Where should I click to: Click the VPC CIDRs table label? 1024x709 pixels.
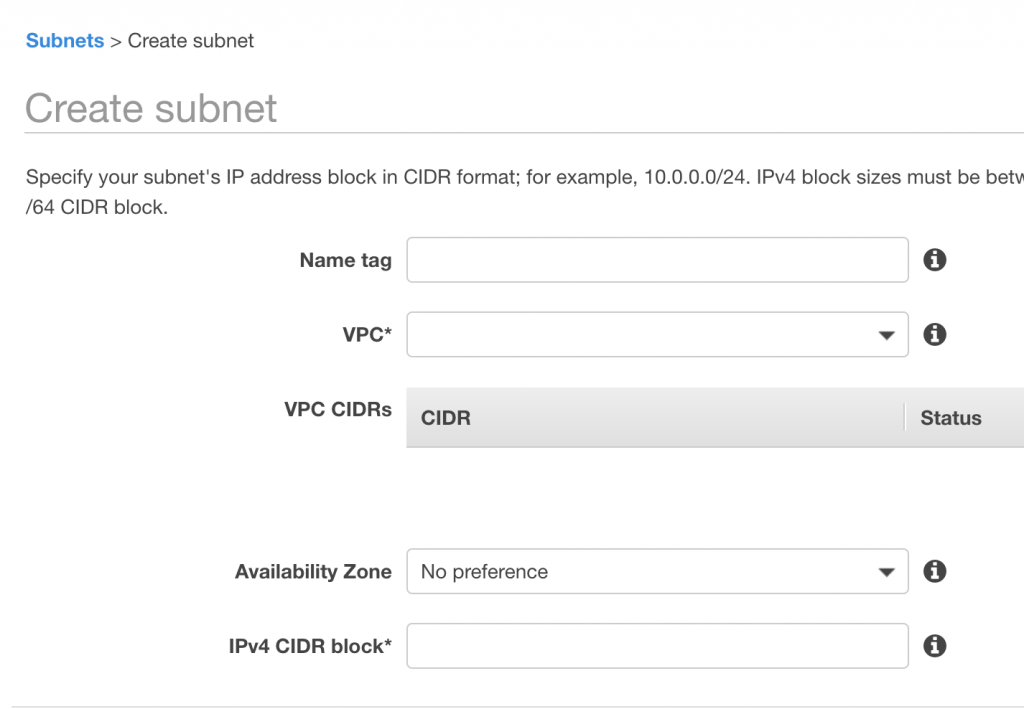(338, 409)
